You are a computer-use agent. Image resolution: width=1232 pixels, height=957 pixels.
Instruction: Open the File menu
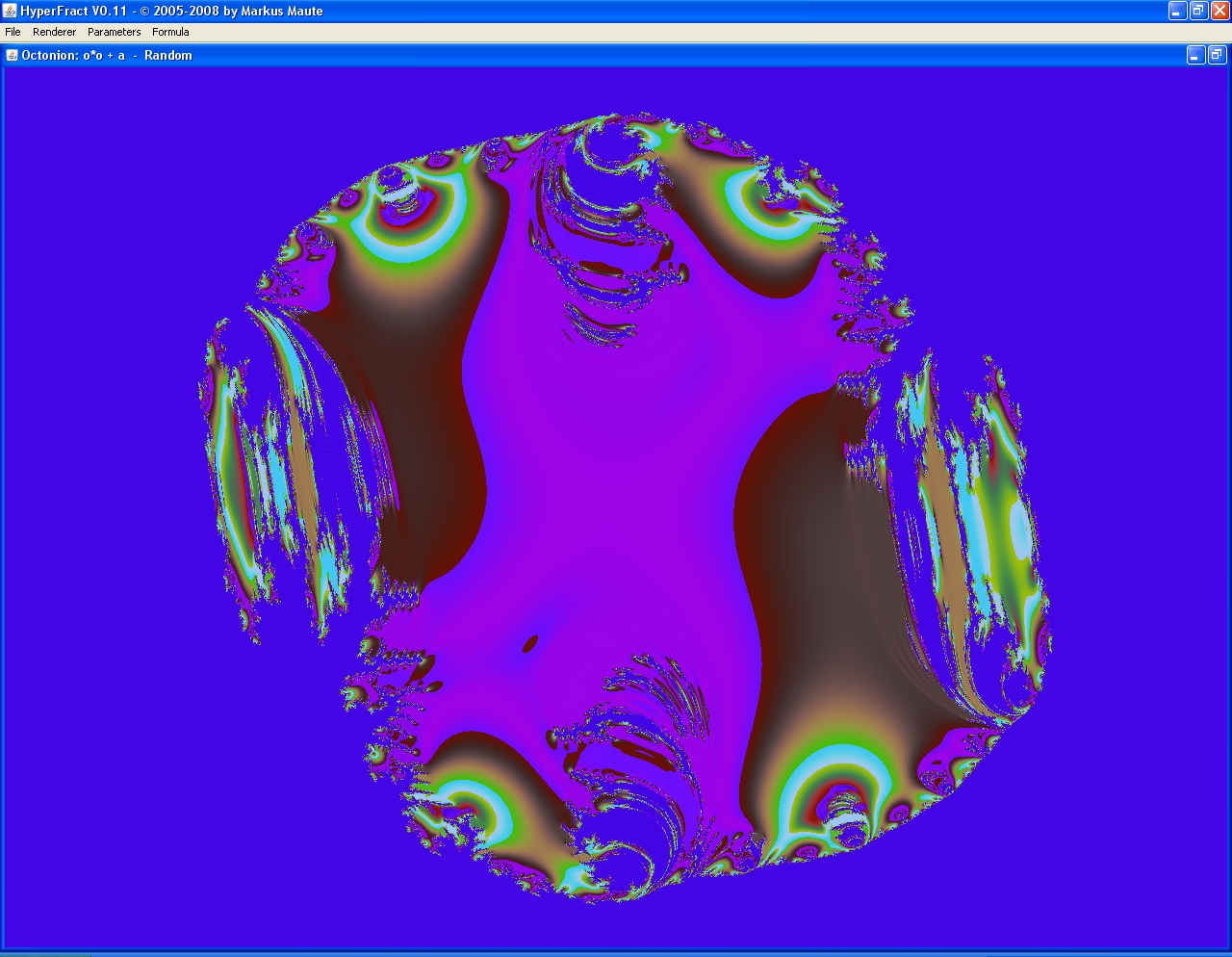pos(13,32)
